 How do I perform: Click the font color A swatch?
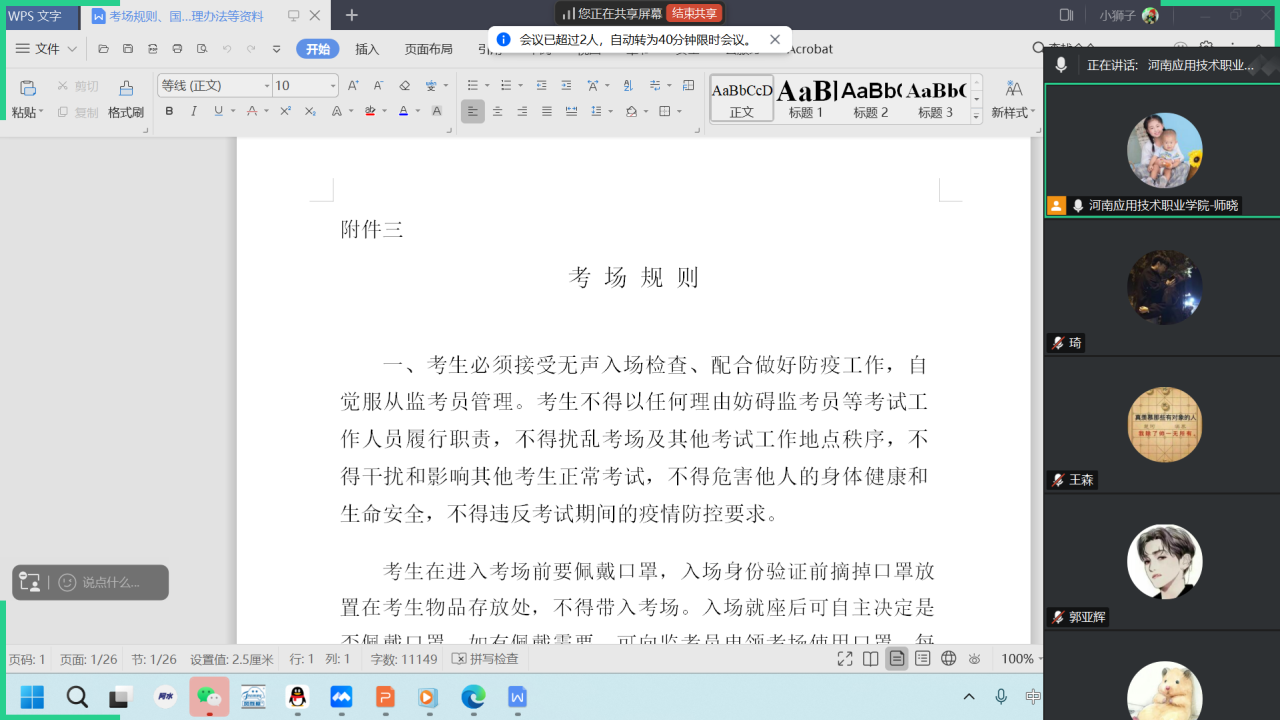point(403,111)
